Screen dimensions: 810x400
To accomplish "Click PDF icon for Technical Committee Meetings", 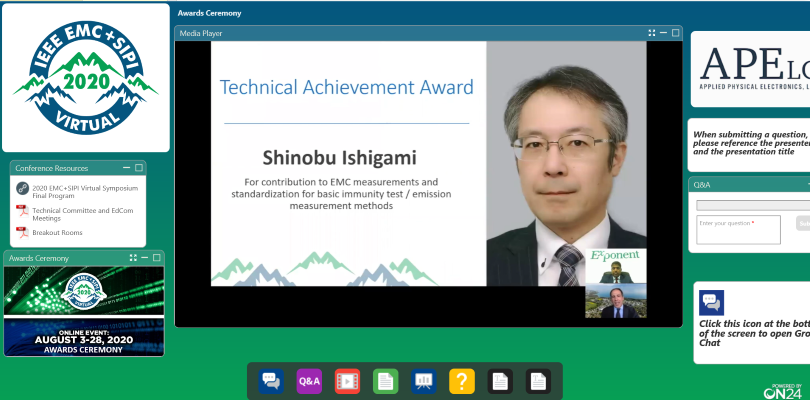I will coord(22,211).
